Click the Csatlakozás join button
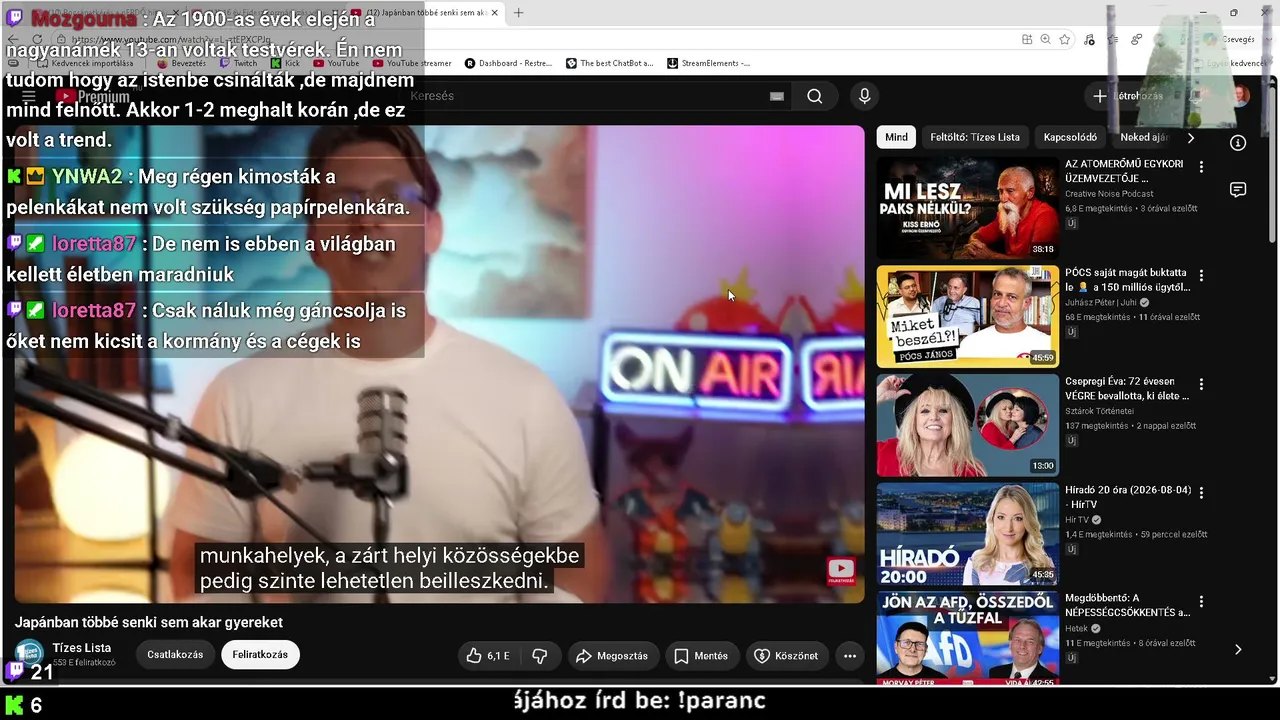The image size is (1280, 720). [175, 655]
